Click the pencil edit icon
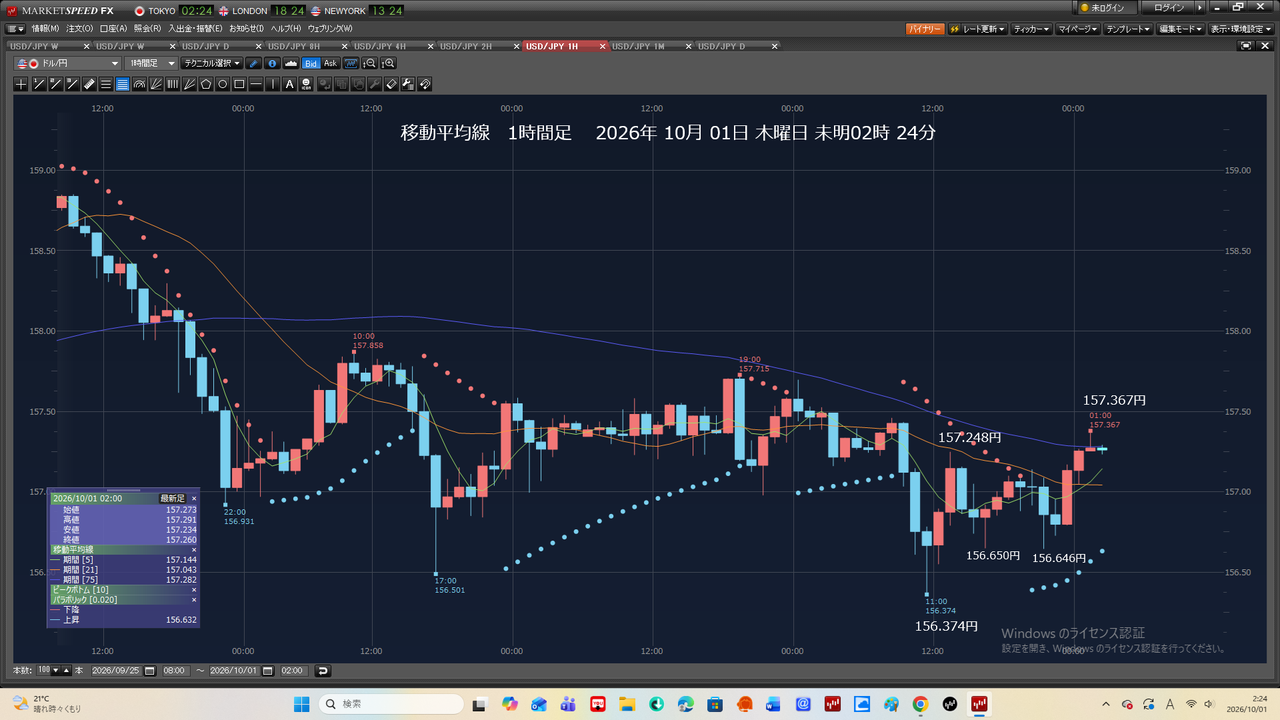The image size is (1280, 720). point(254,63)
